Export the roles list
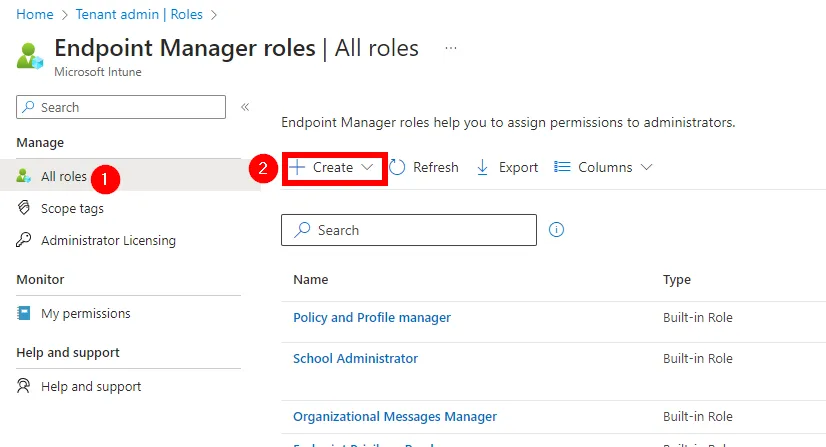The width and height of the screenshot is (826, 447). (x=507, y=168)
